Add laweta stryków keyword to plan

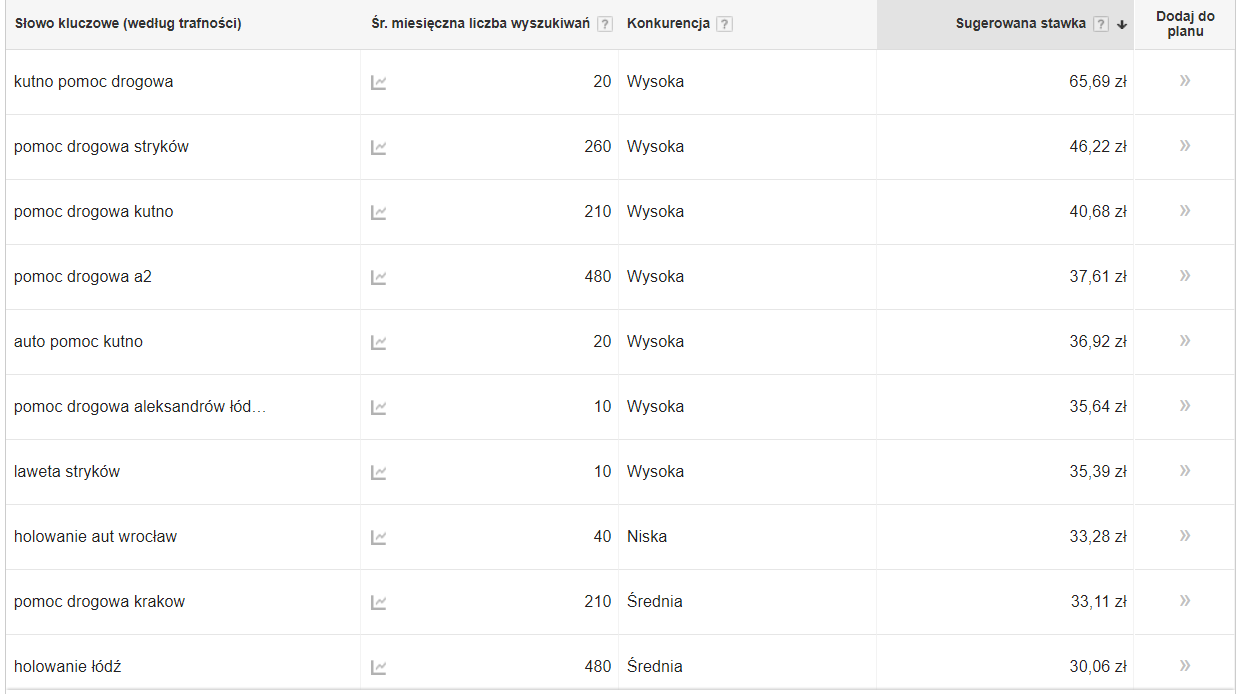coord(1185,471)
